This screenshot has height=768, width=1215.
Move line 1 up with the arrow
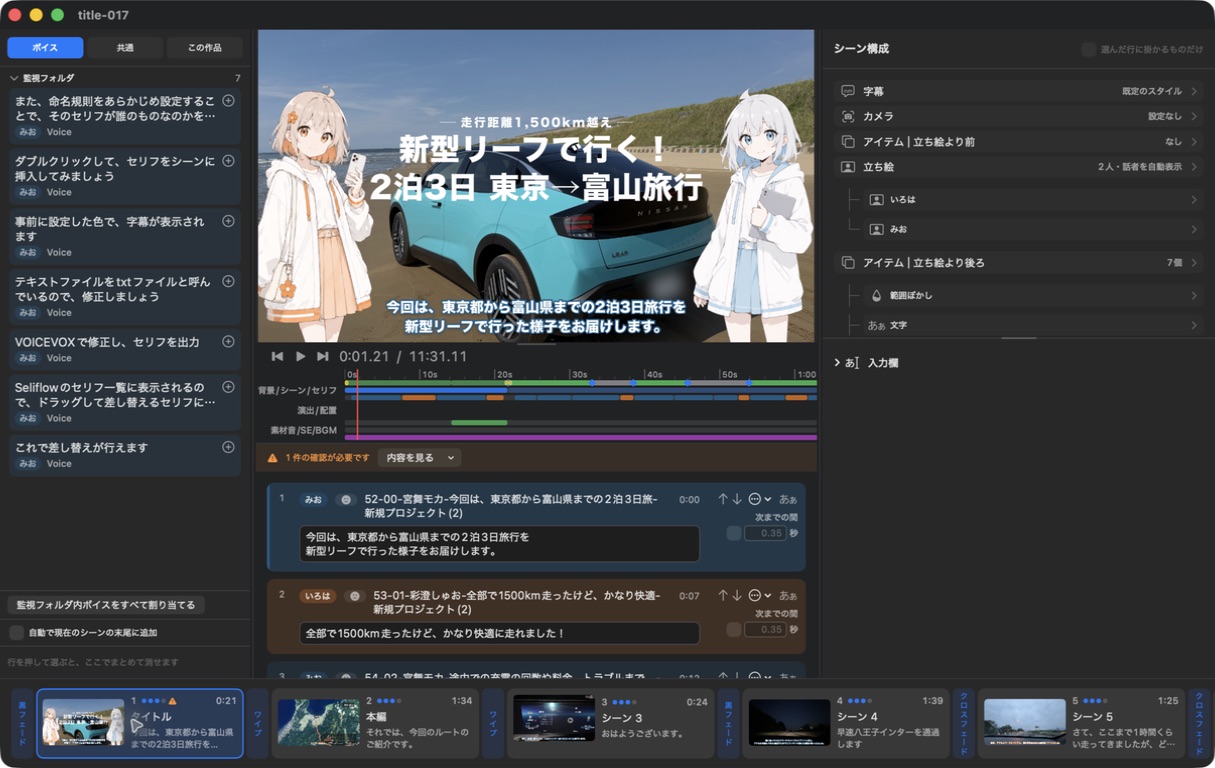click(722, 499)
